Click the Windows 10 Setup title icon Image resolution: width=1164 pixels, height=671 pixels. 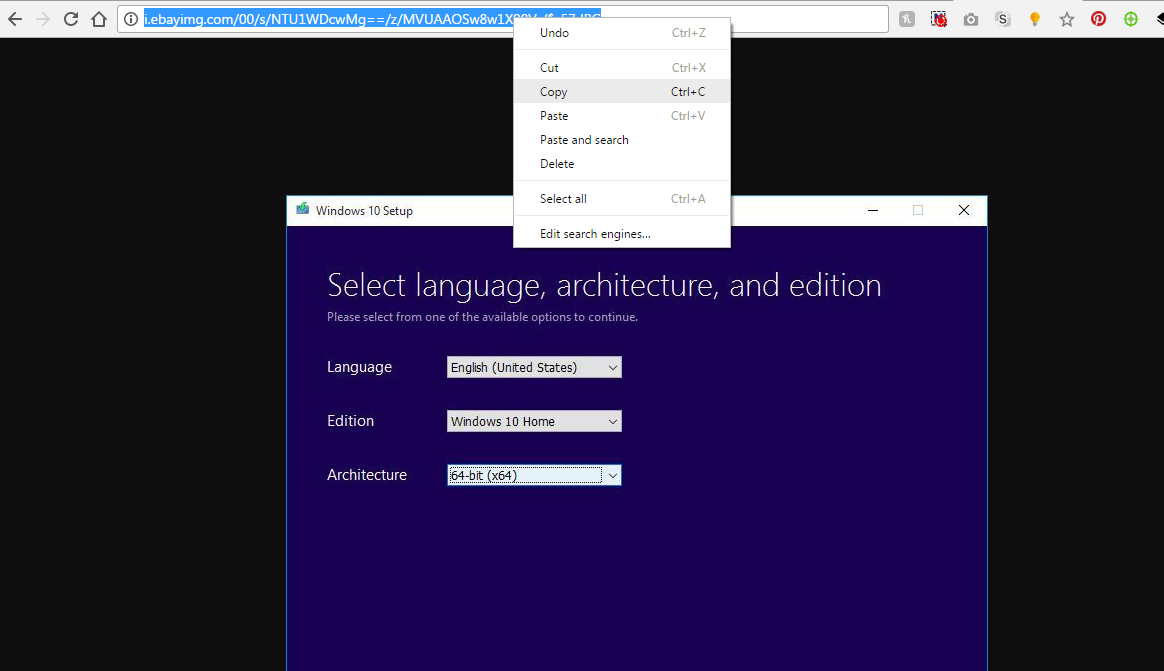[302, 209]
